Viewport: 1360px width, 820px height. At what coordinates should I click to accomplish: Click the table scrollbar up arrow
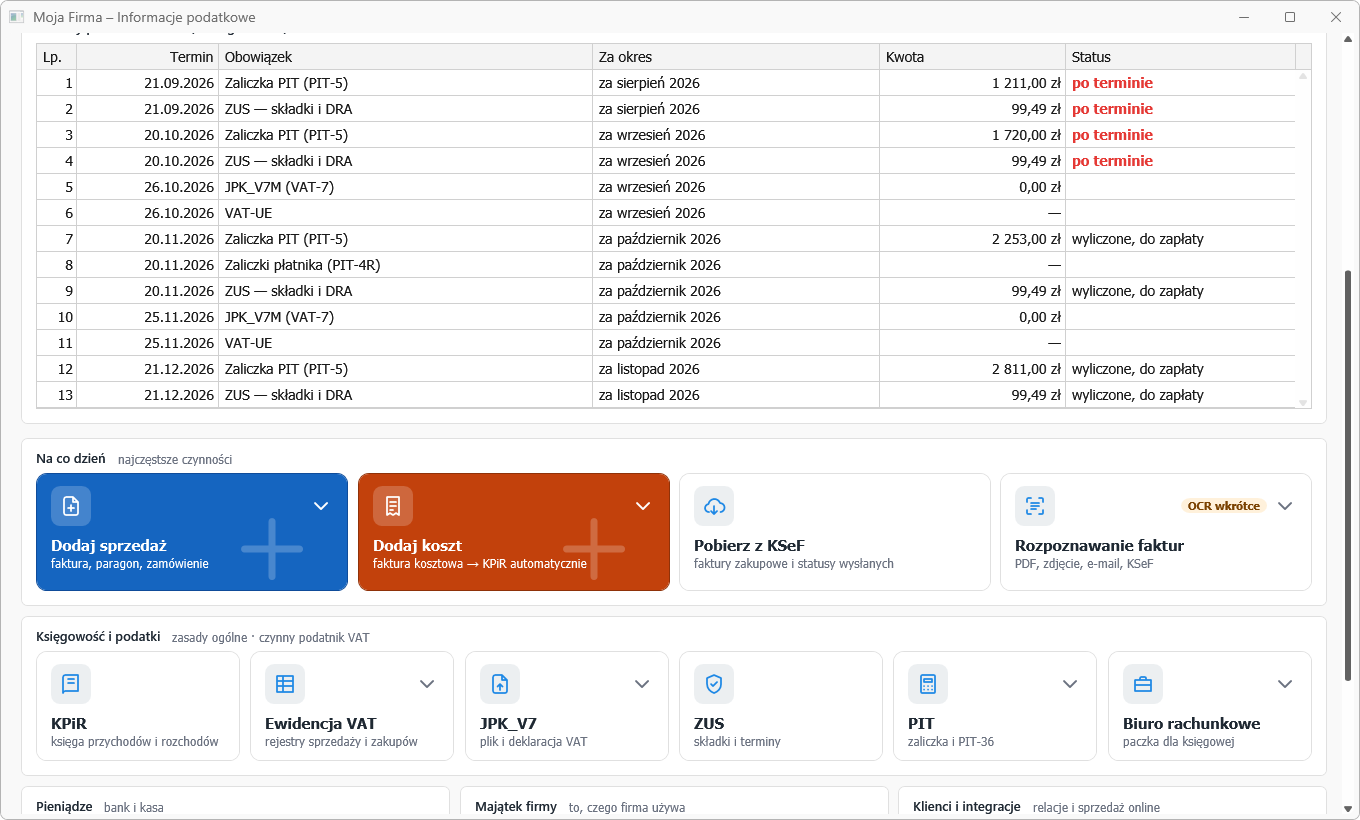1303,77
